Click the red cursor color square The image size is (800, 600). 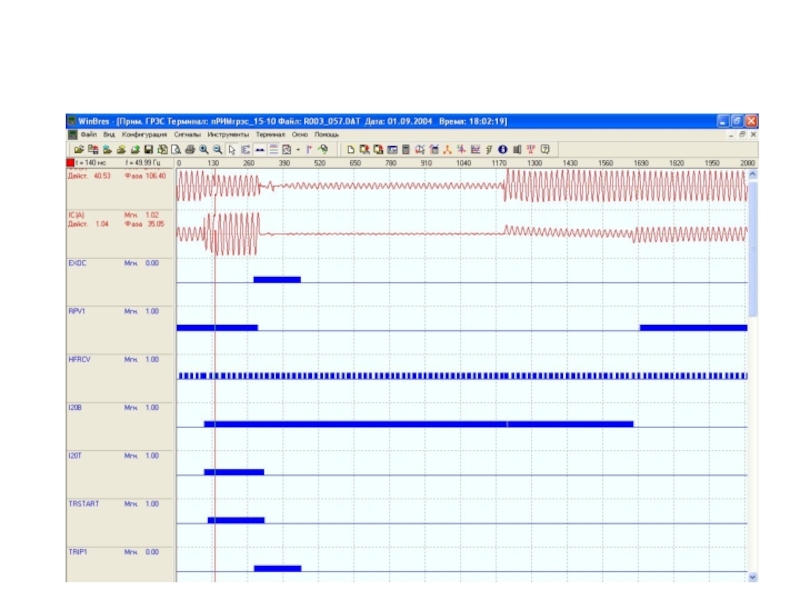[x=71, y=162]
